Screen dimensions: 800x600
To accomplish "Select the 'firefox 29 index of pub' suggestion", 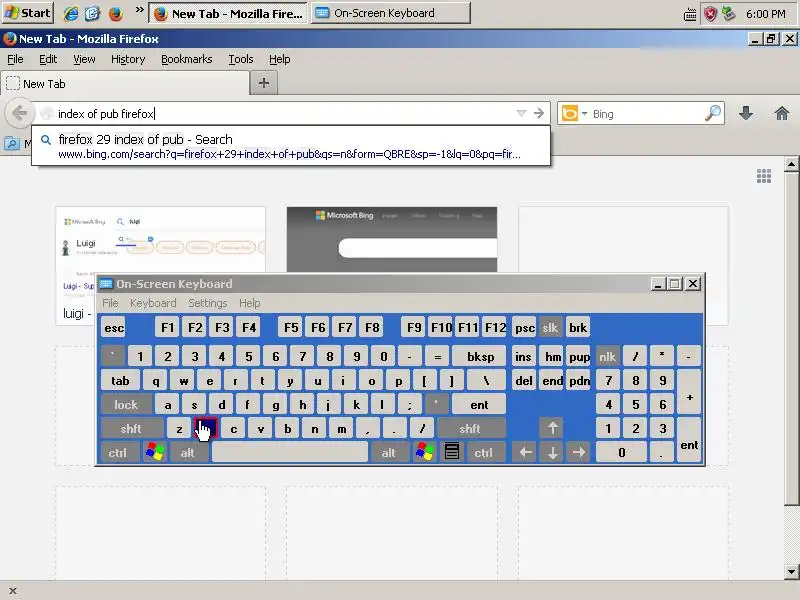I will tap(291, 146).
